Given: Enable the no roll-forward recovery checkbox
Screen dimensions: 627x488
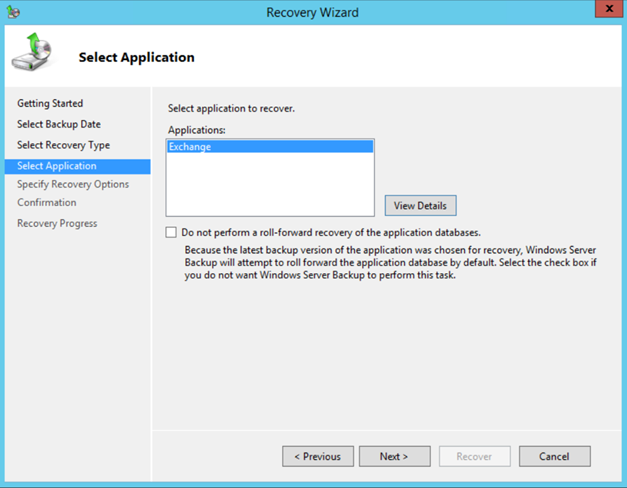Looking at the screenshot, I should [172, 232].
